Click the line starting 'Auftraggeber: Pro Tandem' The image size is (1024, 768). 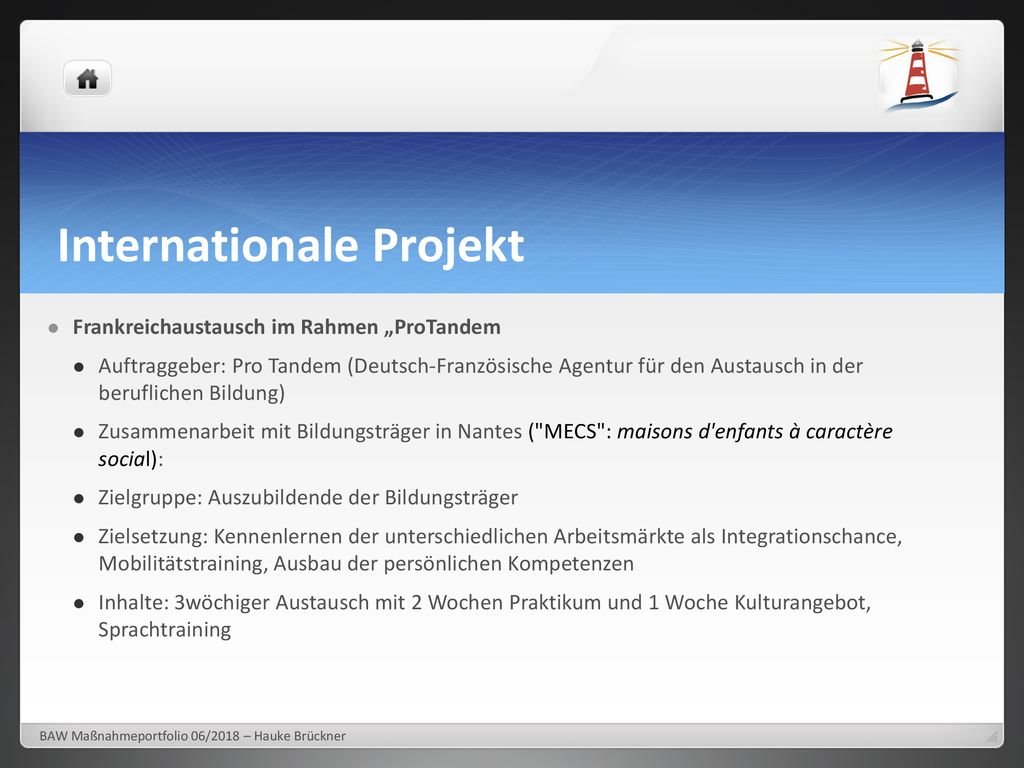point(481,366)
